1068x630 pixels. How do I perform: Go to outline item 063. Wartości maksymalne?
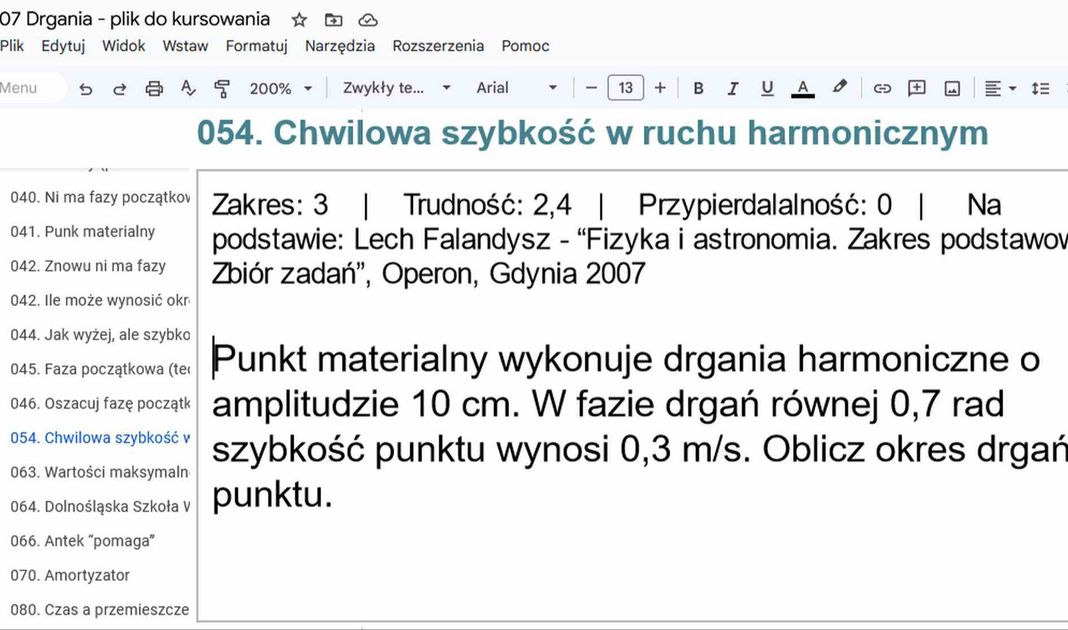pyautogui.click(x=100, y=472)
